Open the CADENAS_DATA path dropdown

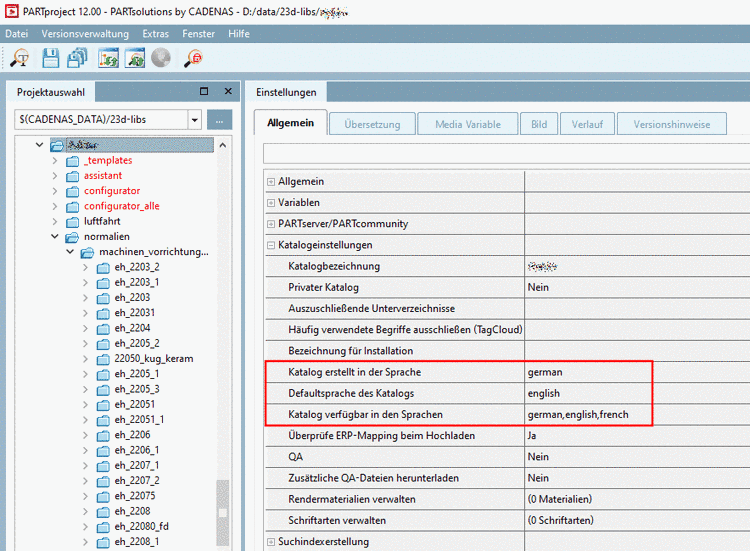coord(194,120)
